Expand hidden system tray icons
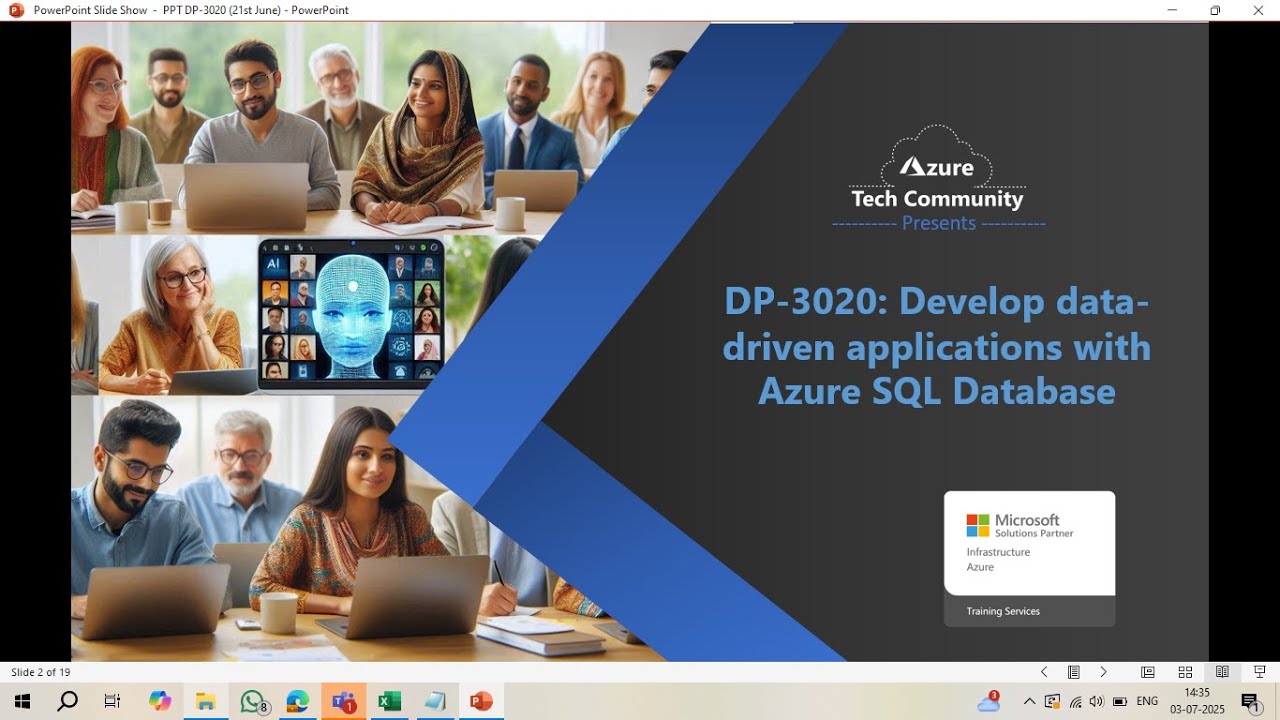The image size is (1280, 720). (1029, 701)
